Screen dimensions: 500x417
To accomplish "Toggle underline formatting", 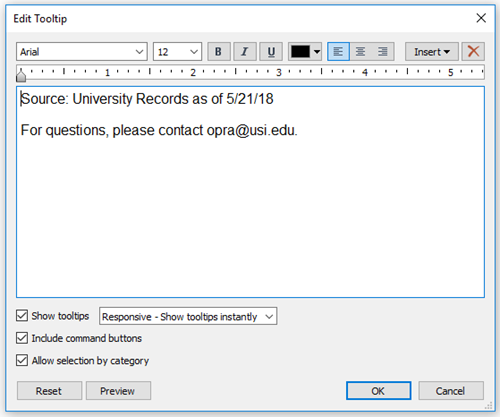I will [271, 52].
